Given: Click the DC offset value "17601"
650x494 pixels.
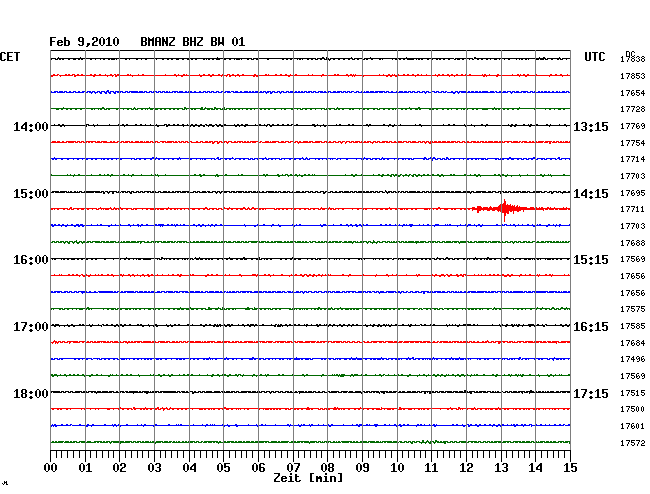Looking at the screenshot, I should click(633, 426).
